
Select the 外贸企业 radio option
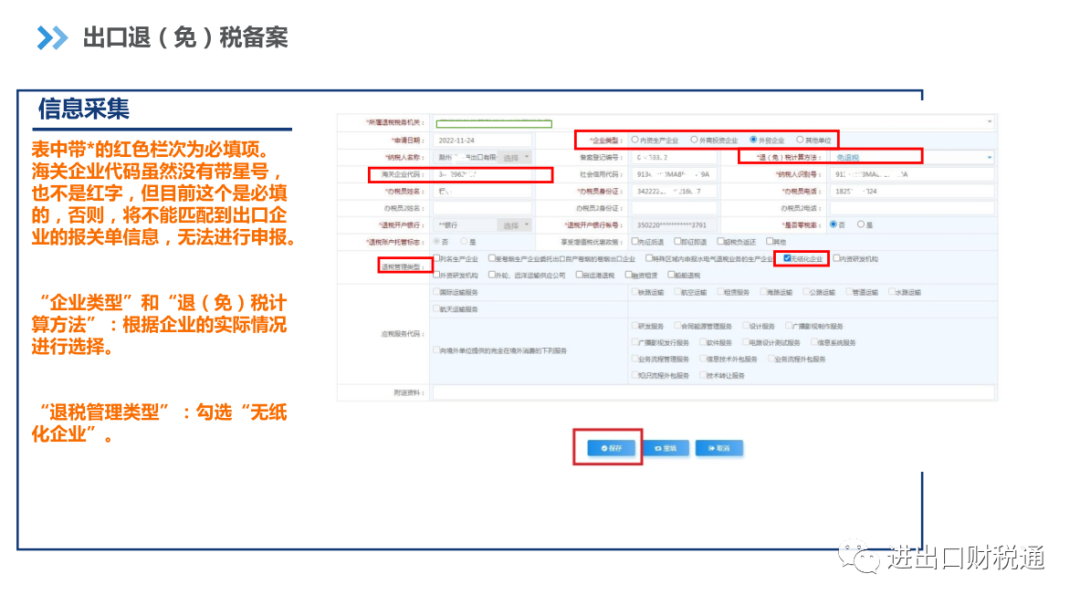point(754,140)
